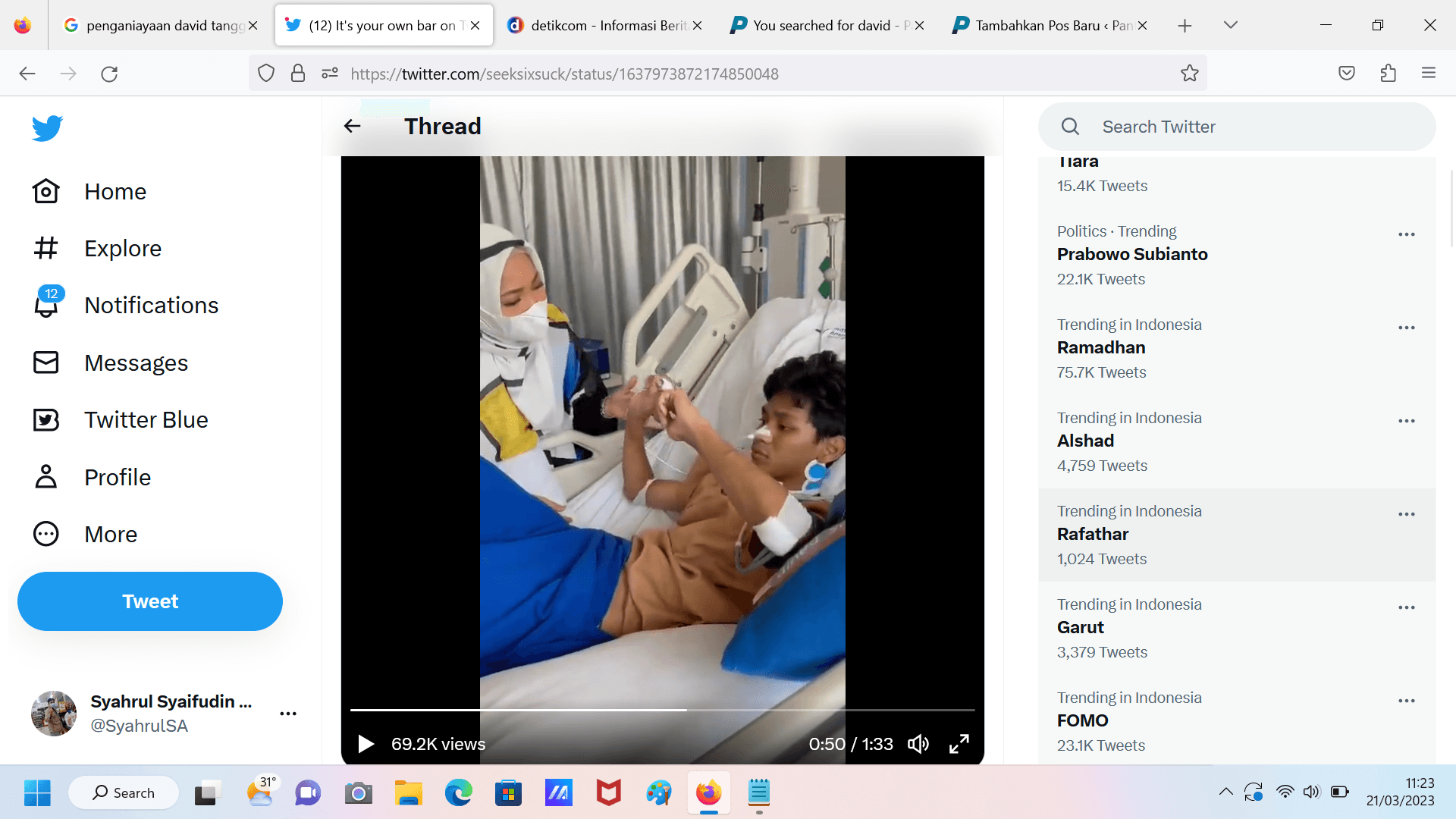This screenshot has width=1456, height=819.
Task: Open the FOMO trending topic
Action: point(1237,721)
